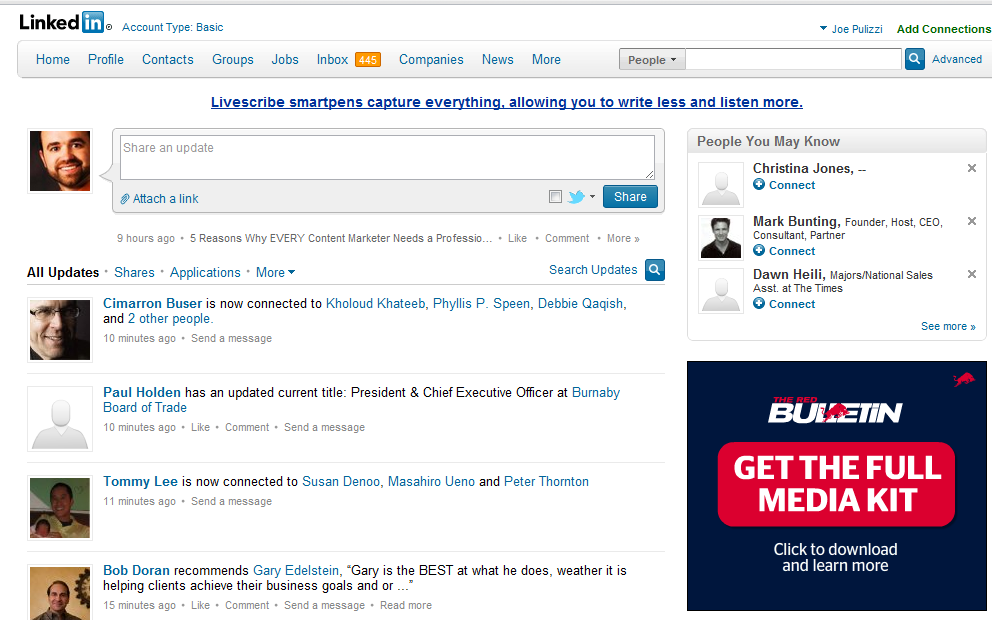Screen dimensions: 992x620
Task: Open Gary Edelstein's profile link
Action: (x=296, y=571)
